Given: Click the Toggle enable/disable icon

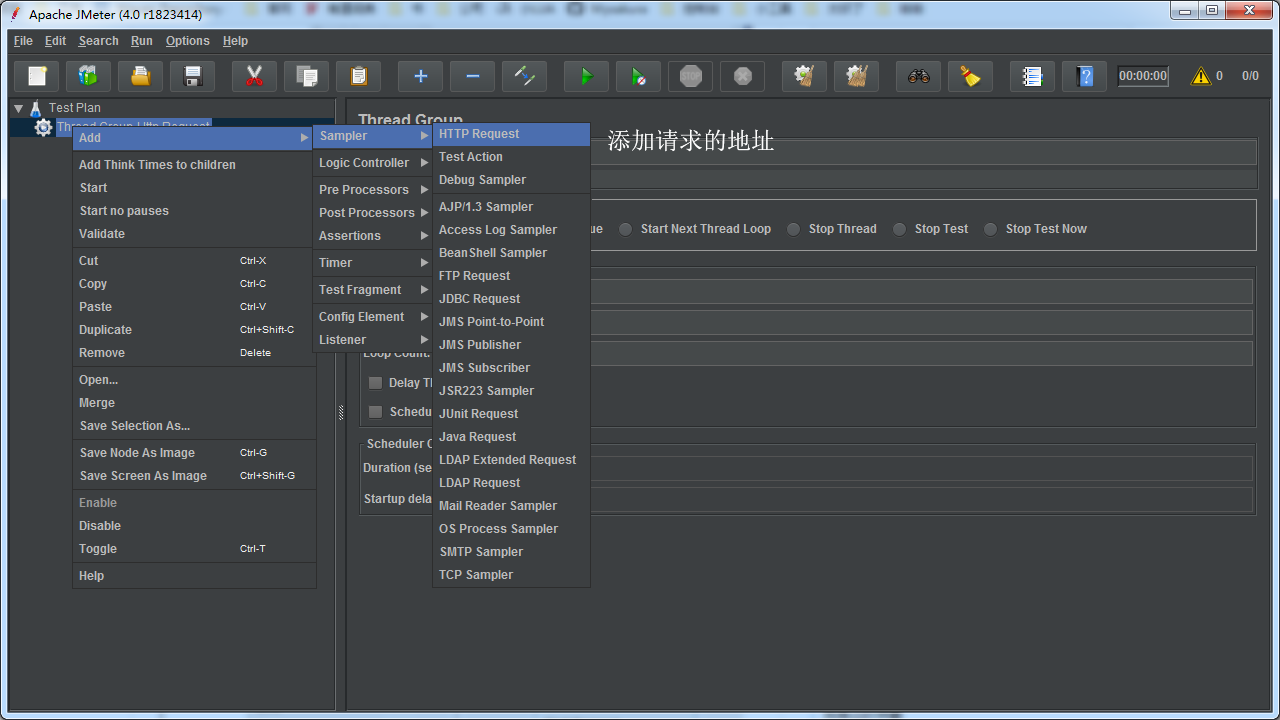Looking at the screenshot, I should tap(525, 76).
